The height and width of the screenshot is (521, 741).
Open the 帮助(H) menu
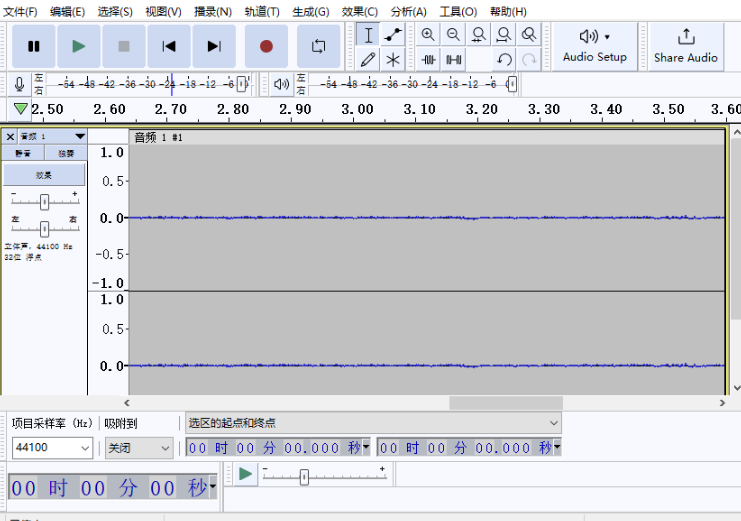(508, 11)
